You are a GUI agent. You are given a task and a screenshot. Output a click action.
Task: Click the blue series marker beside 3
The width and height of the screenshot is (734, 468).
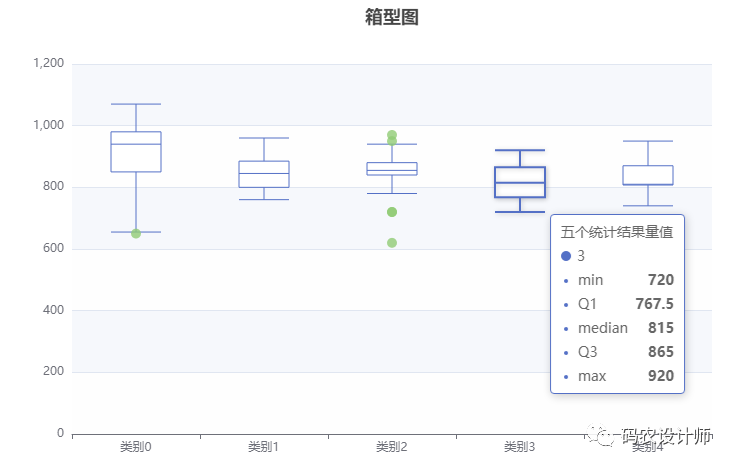[566, 256]
